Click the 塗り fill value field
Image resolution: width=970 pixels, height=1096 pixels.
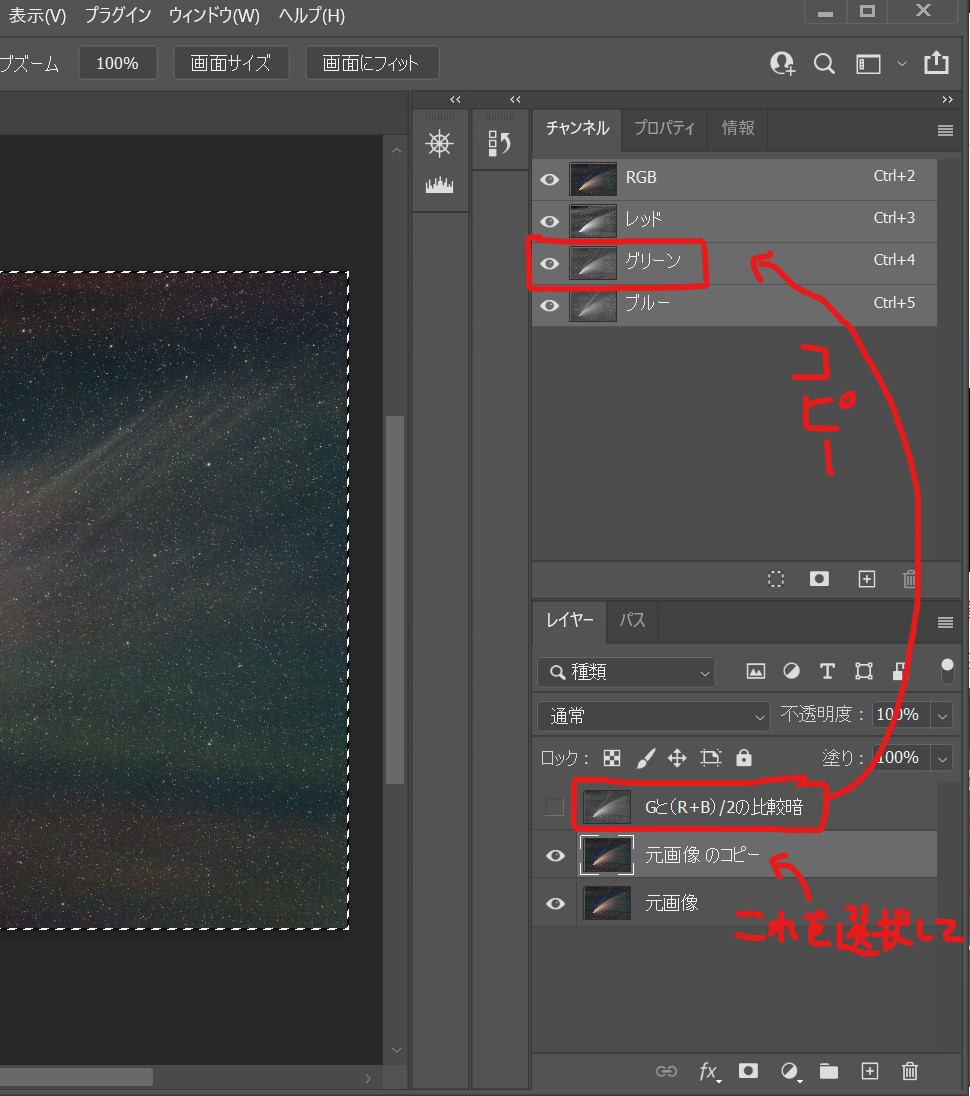point(901,758)
